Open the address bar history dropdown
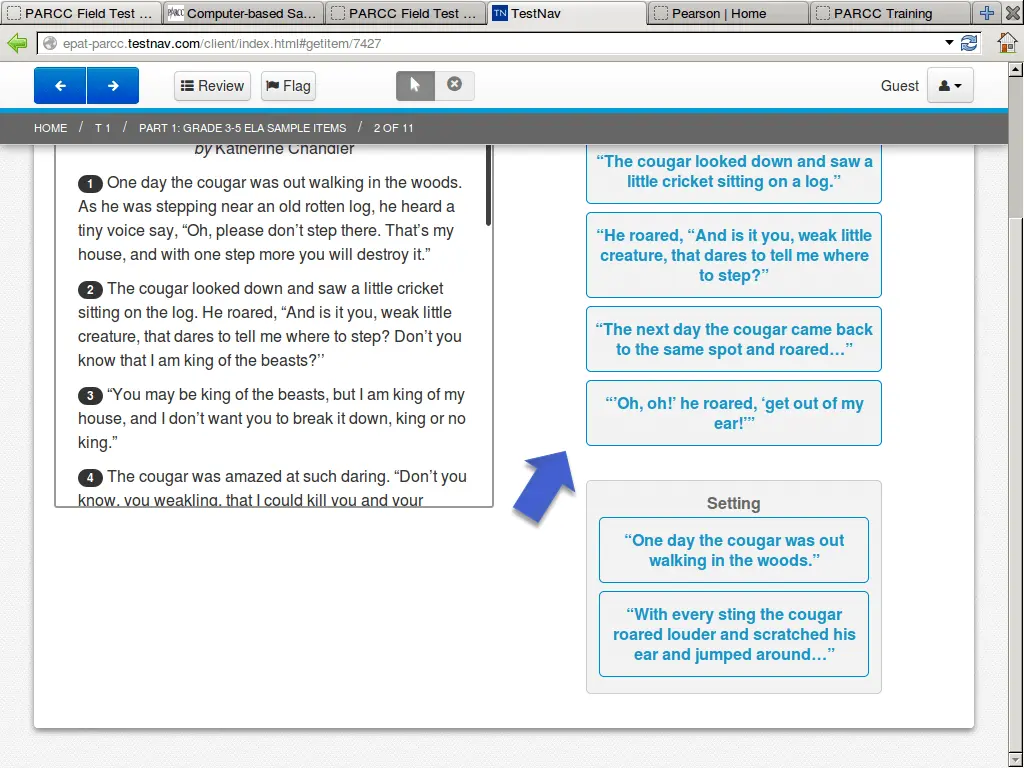This screenshot has height=768, width=1024. click(x=950, y=43)
